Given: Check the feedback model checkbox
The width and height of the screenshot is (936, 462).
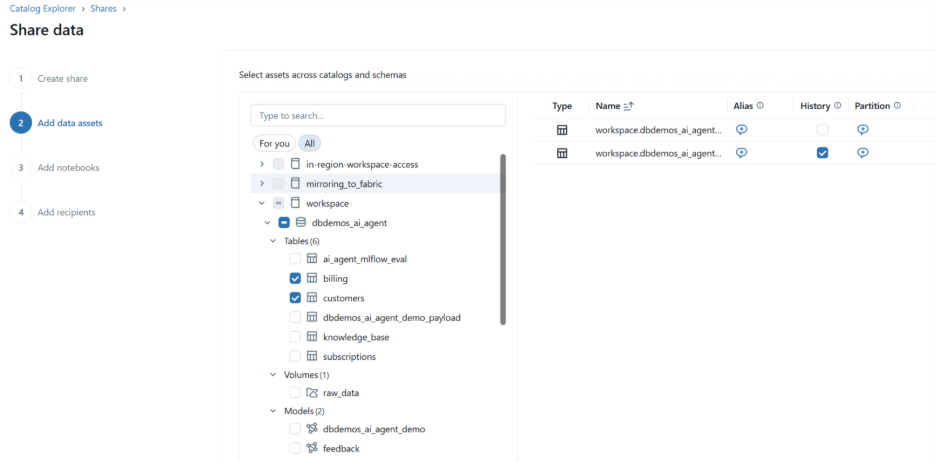Looking at the screenshot, I should click(295, 448).
